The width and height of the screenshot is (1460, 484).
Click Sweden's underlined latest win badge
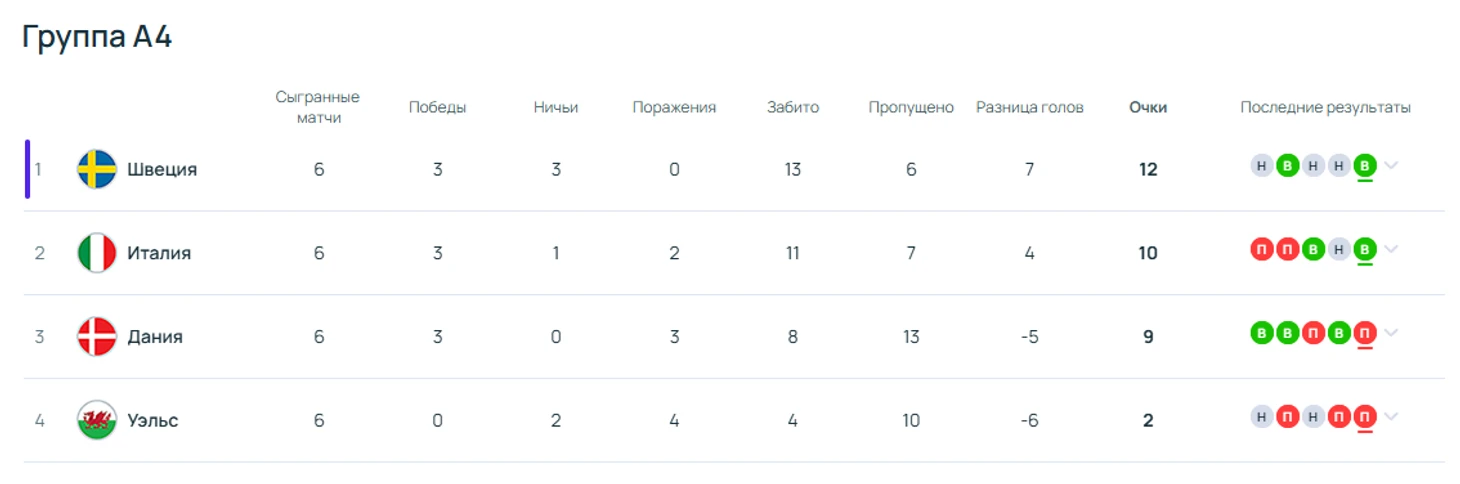pyautogui.click(x=1365, y=166)
